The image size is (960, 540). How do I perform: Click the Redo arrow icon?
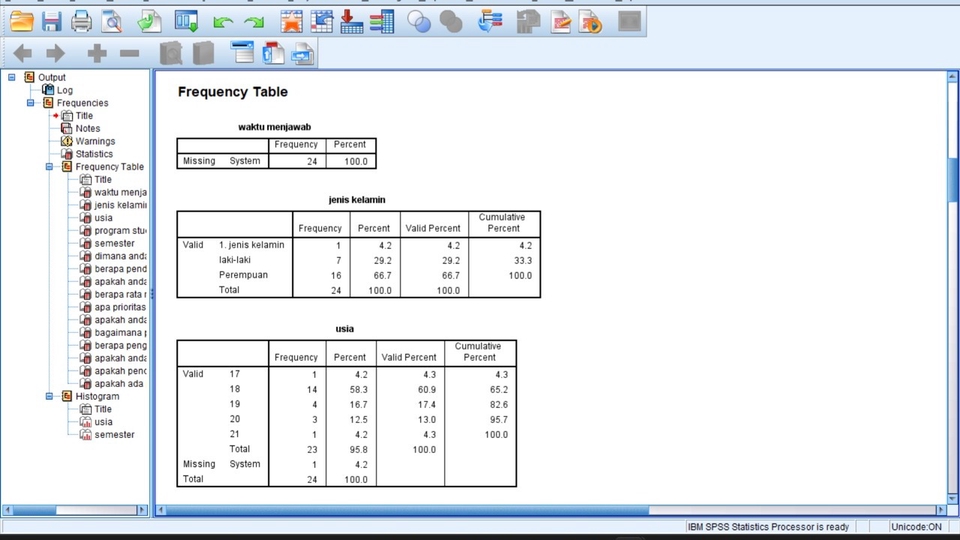coord(254,21)
